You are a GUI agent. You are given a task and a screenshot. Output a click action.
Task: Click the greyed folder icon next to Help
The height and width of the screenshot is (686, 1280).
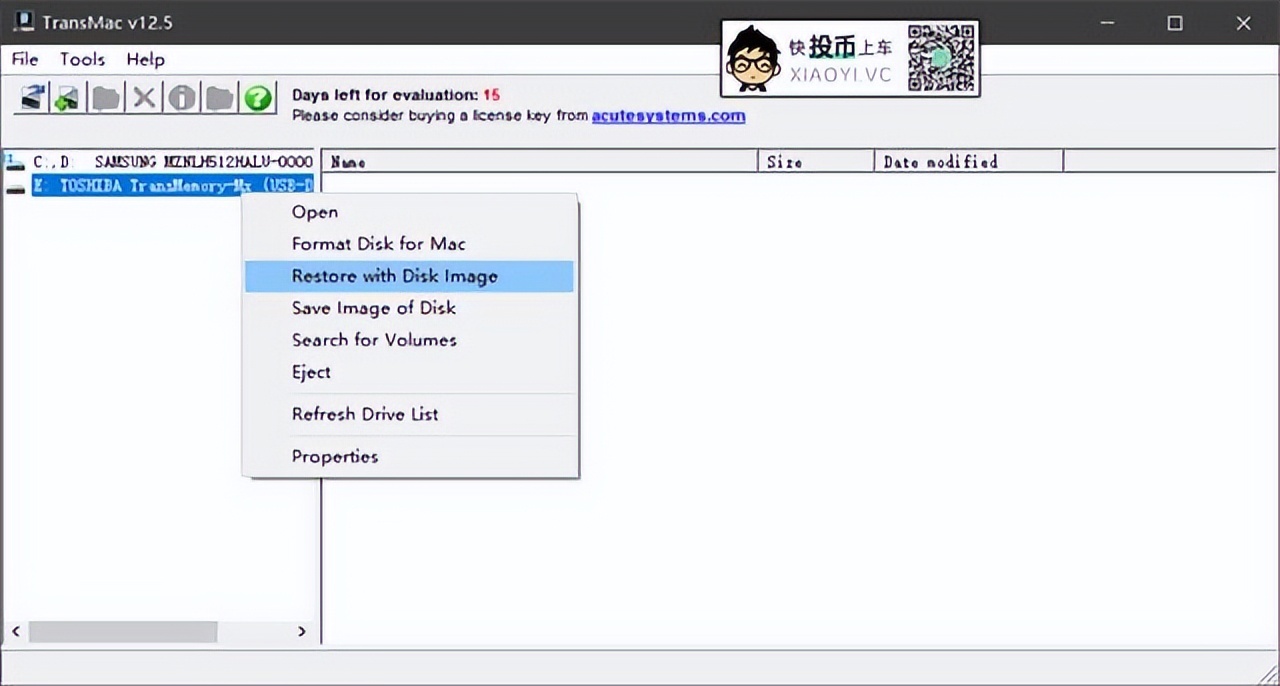219,98
